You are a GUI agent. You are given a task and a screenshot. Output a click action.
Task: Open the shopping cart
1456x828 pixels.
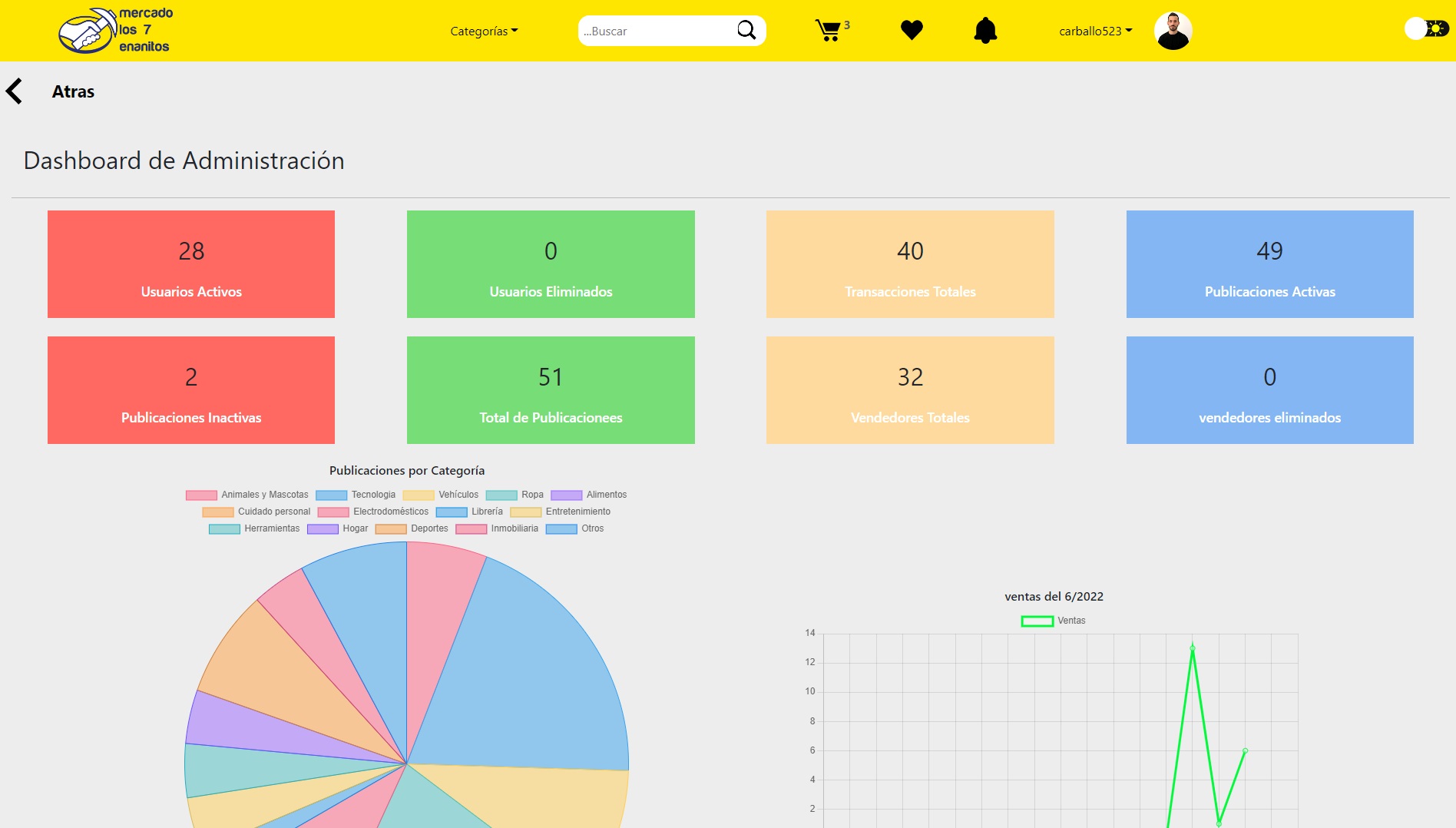point(829,31)
